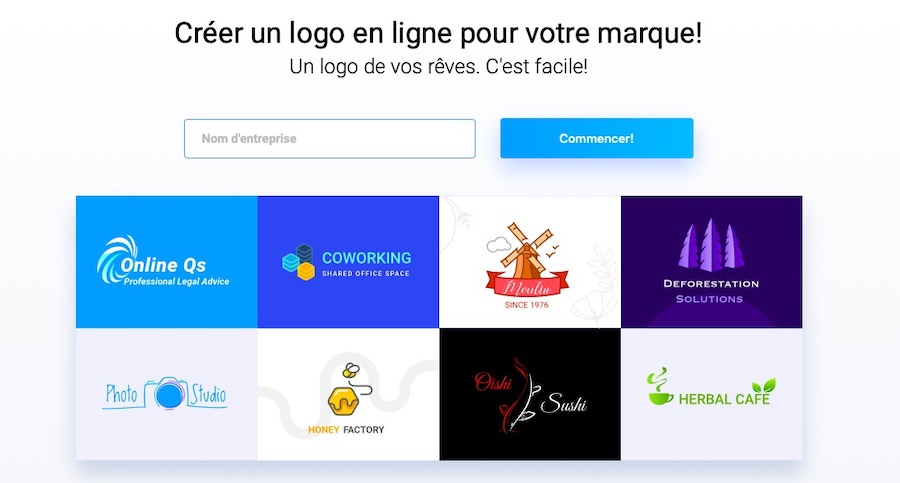The width and height of the screenshot is (900, 483).
Task: Click the camera icon in Photo Studio
Action: click(166, 393)
